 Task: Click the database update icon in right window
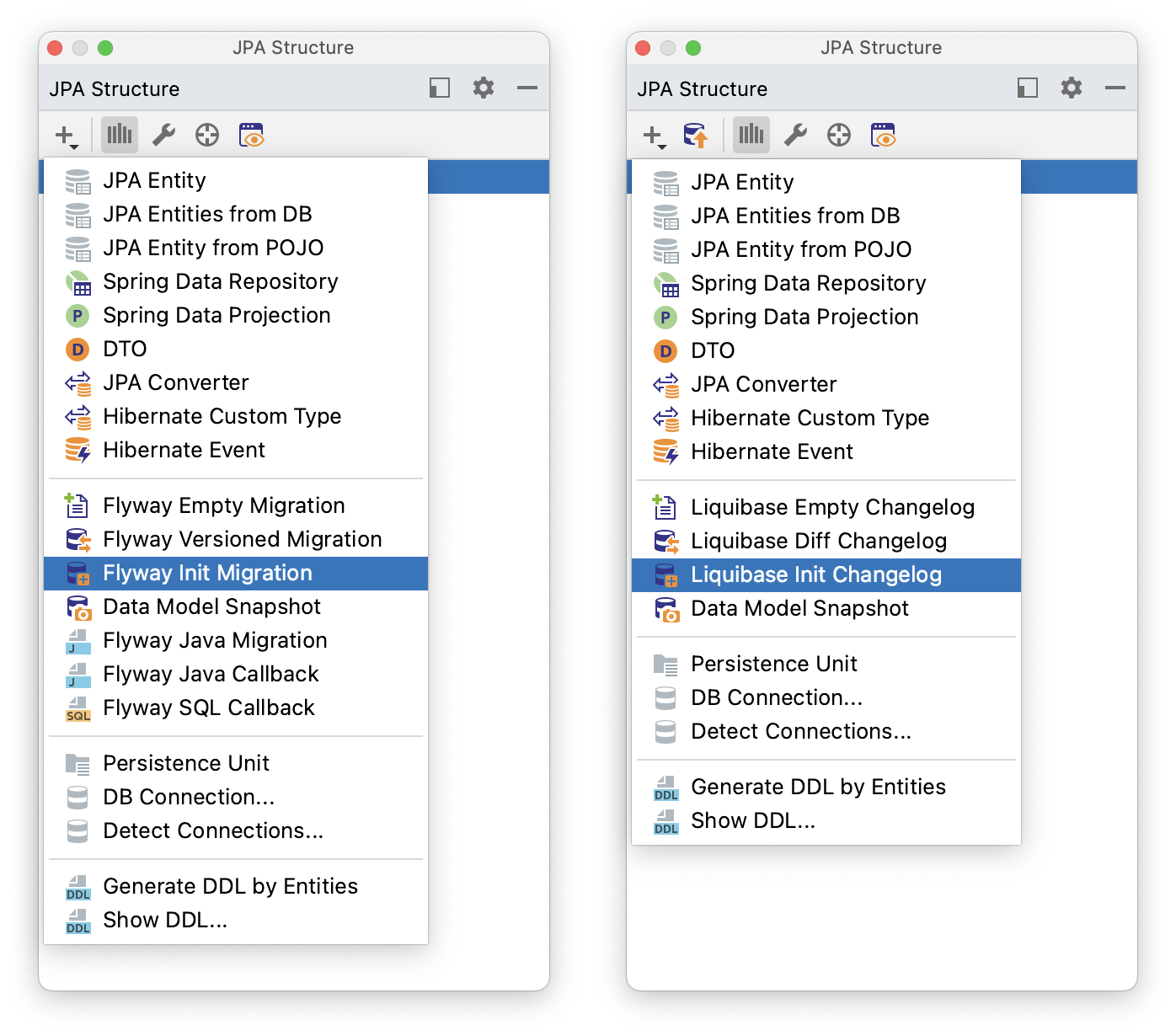(696, 135)
